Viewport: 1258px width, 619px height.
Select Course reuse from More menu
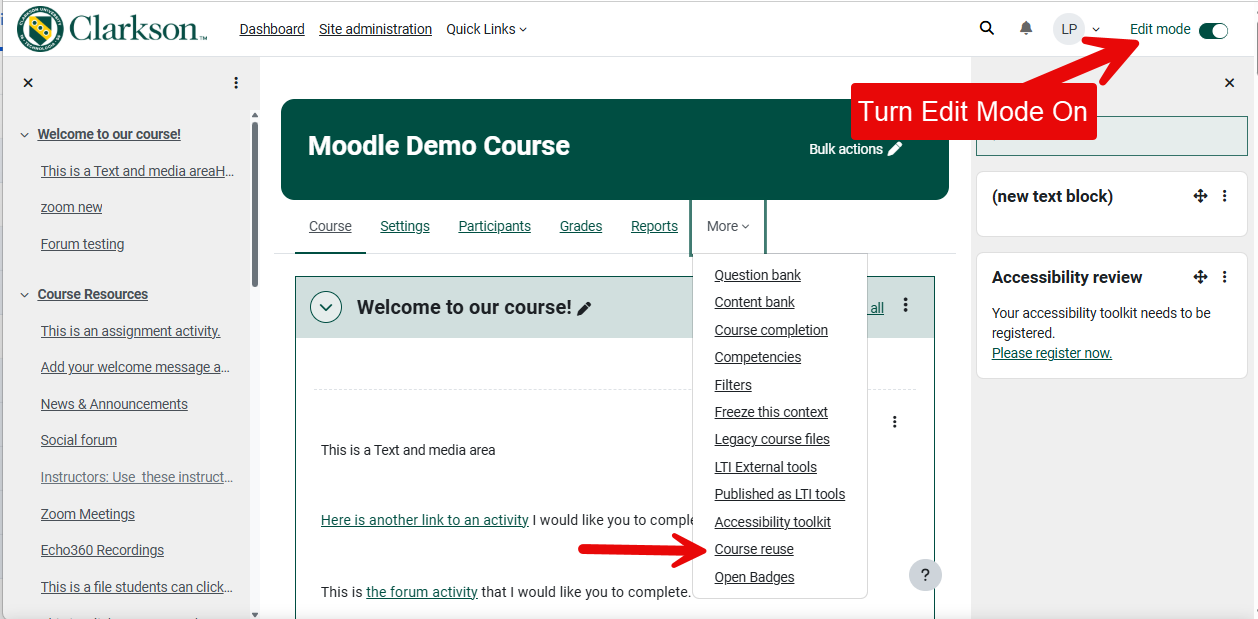point(754,549)
